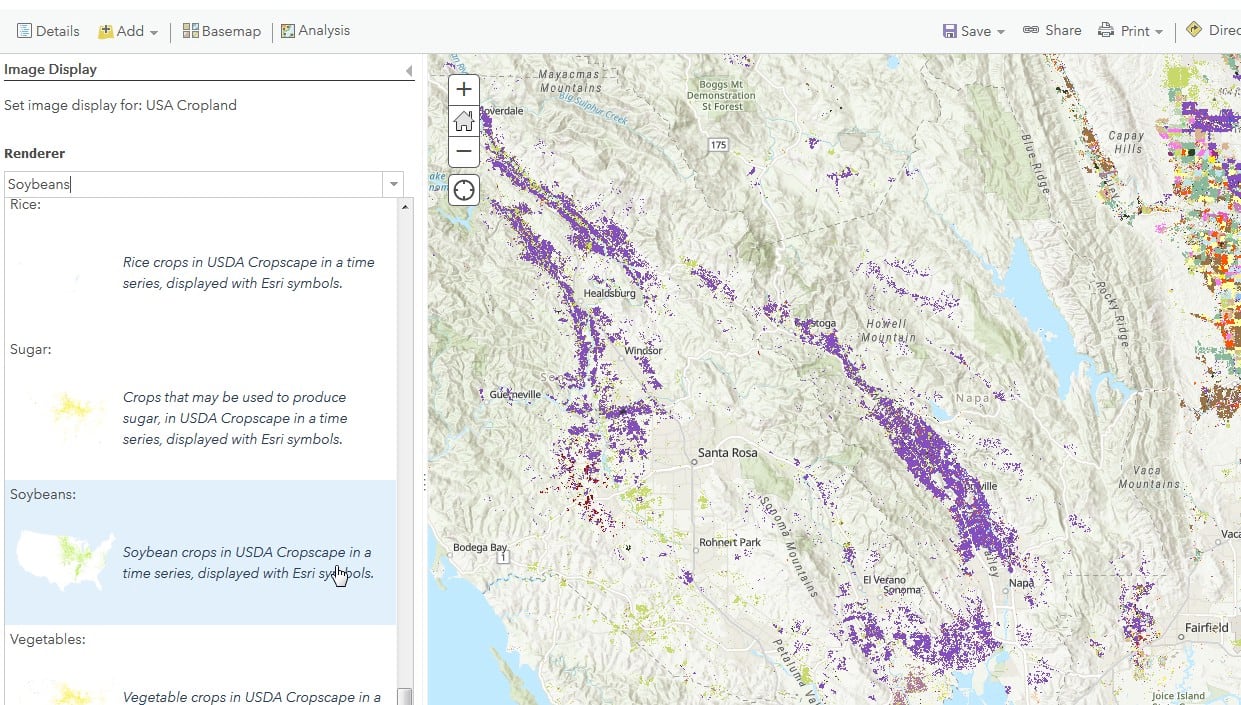Open the Details panel
Screen dimensions: 1241x705
(x=47, y=31)
